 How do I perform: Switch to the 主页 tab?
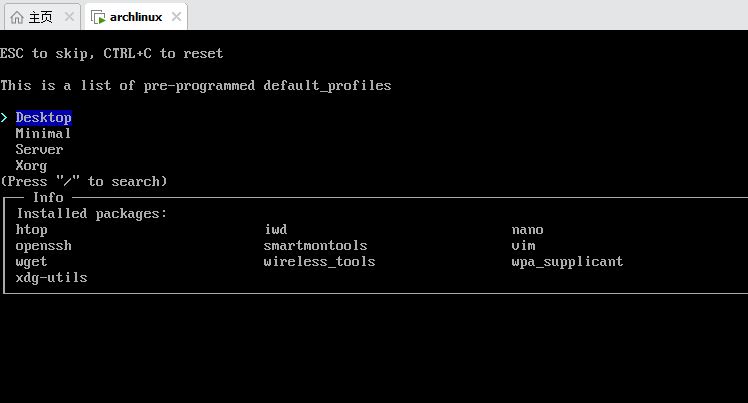42,17
